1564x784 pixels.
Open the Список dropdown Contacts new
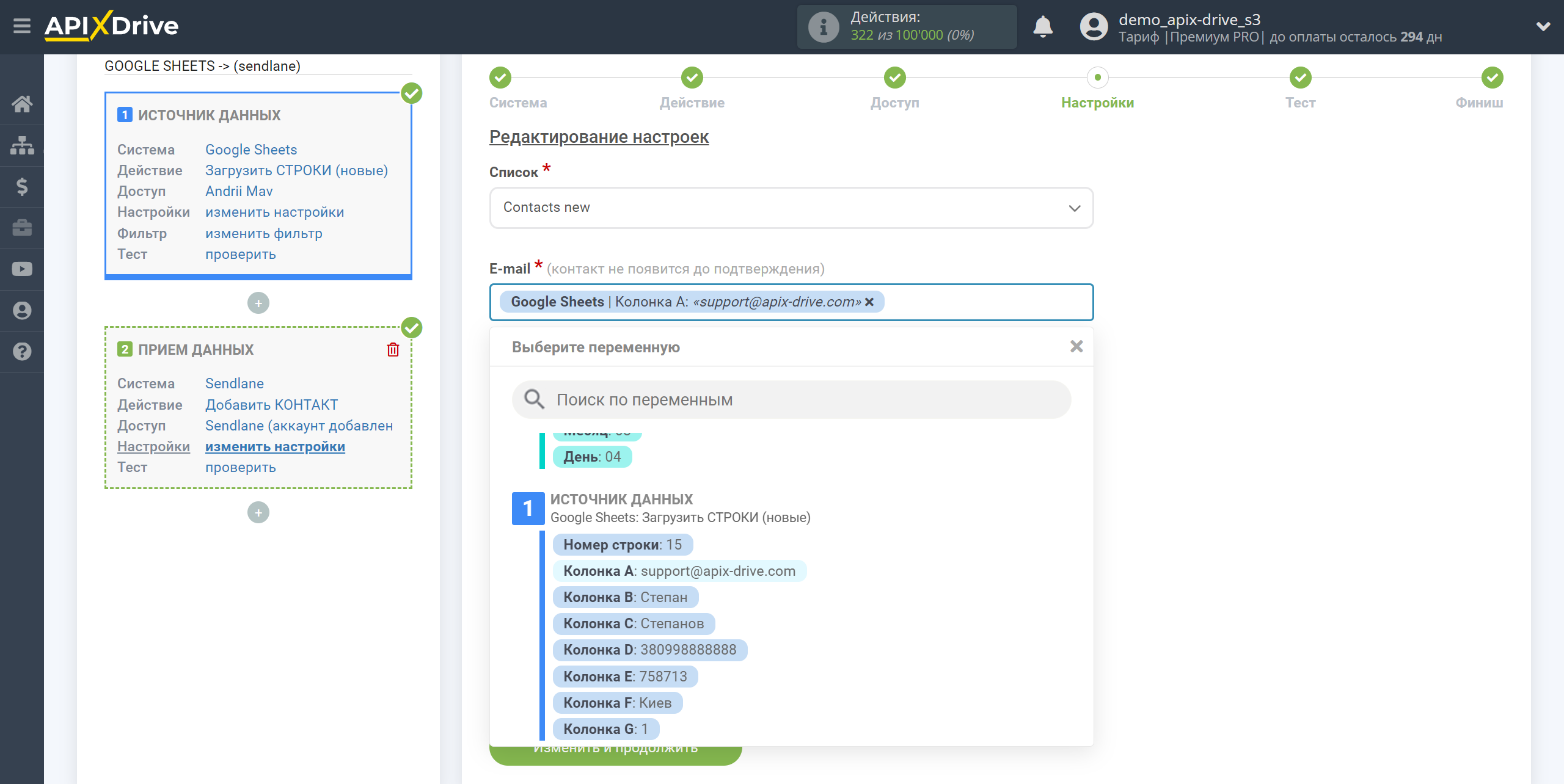(791, 208)
